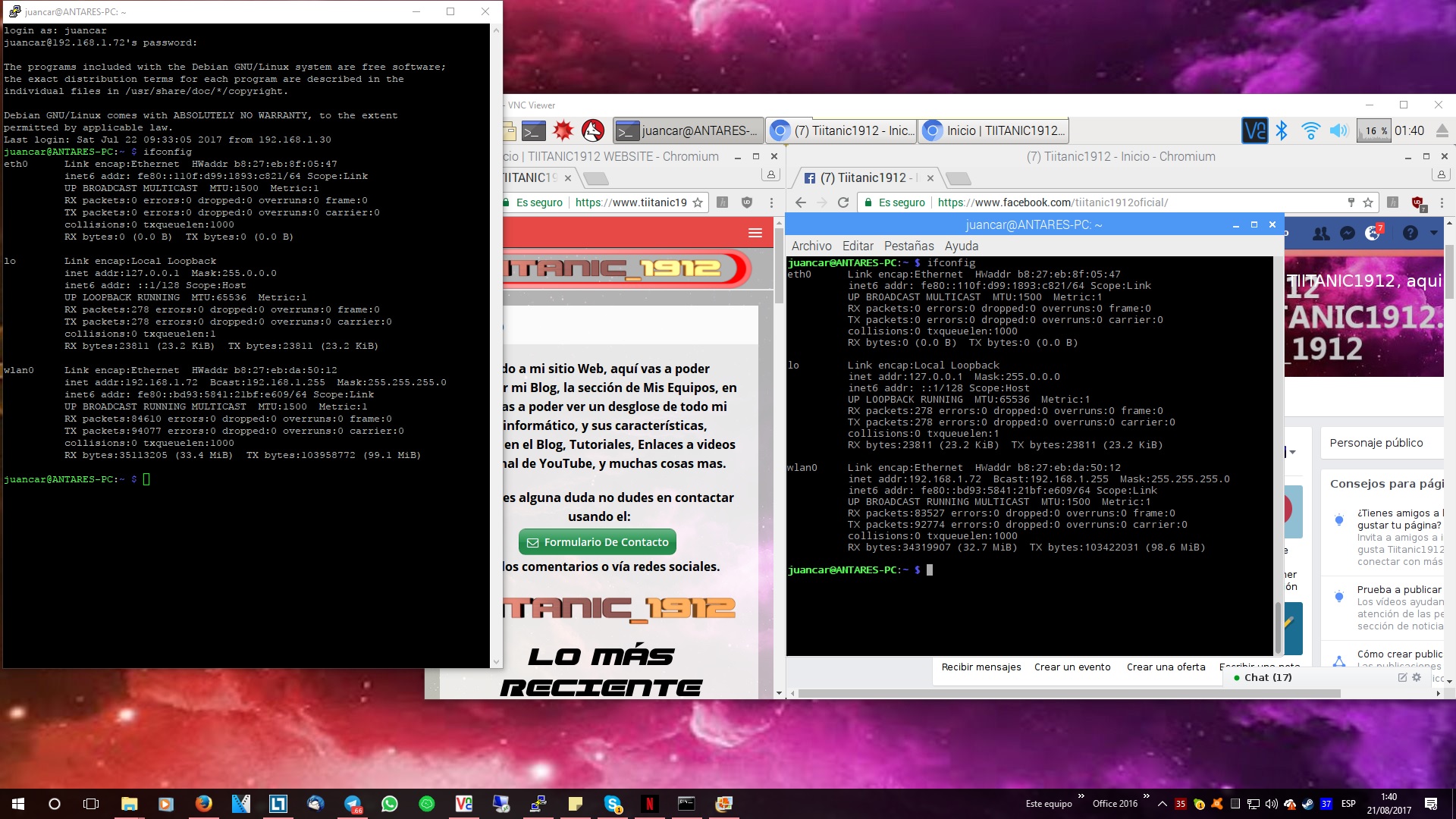
Task: Click the Crear una oferta link
Action: tap(1166, 667)
